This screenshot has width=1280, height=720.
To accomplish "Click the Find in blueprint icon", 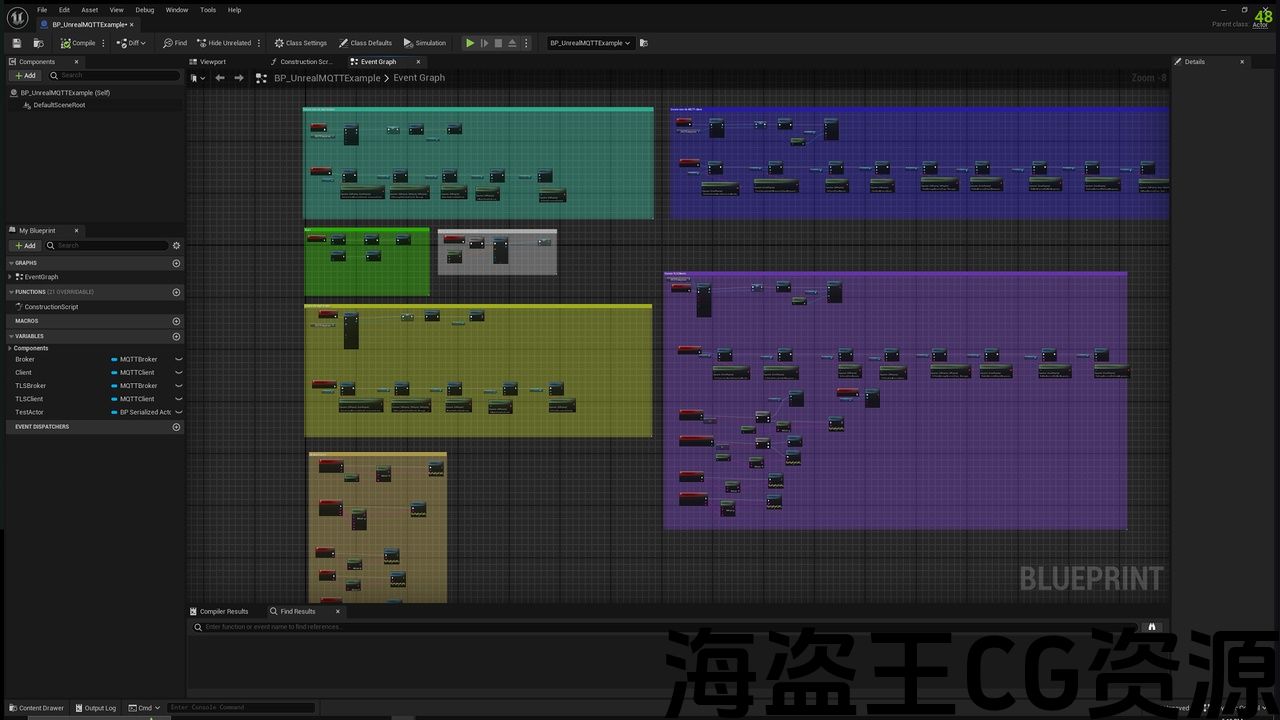I will click(x=175, y=43).
